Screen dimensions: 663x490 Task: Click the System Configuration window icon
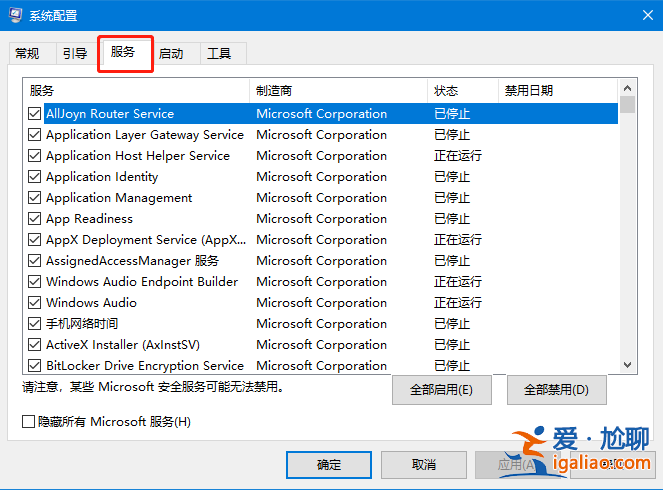[x=15, y=15]
